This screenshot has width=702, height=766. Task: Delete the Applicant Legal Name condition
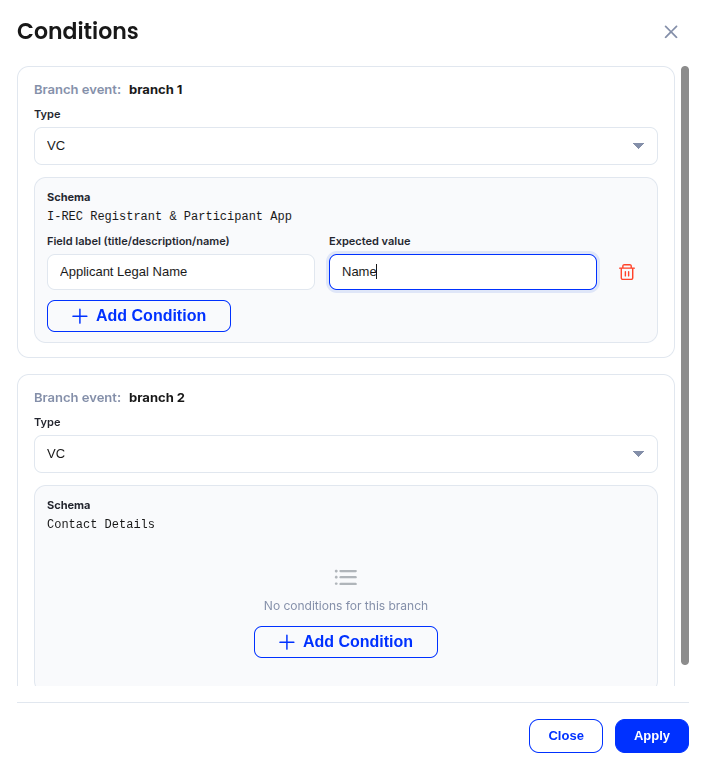pos(627,272)
